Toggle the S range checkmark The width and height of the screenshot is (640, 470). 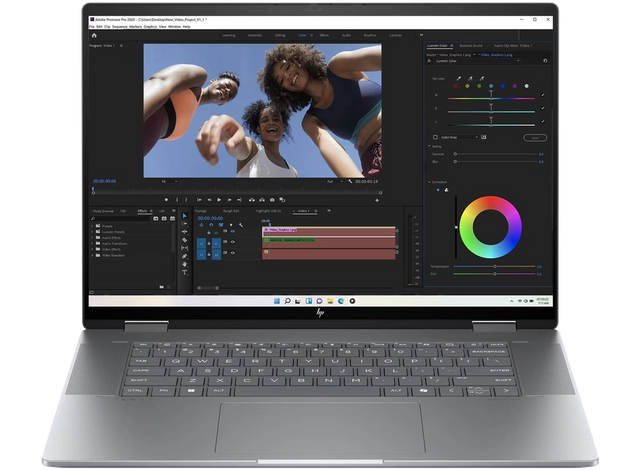point(543,108)
